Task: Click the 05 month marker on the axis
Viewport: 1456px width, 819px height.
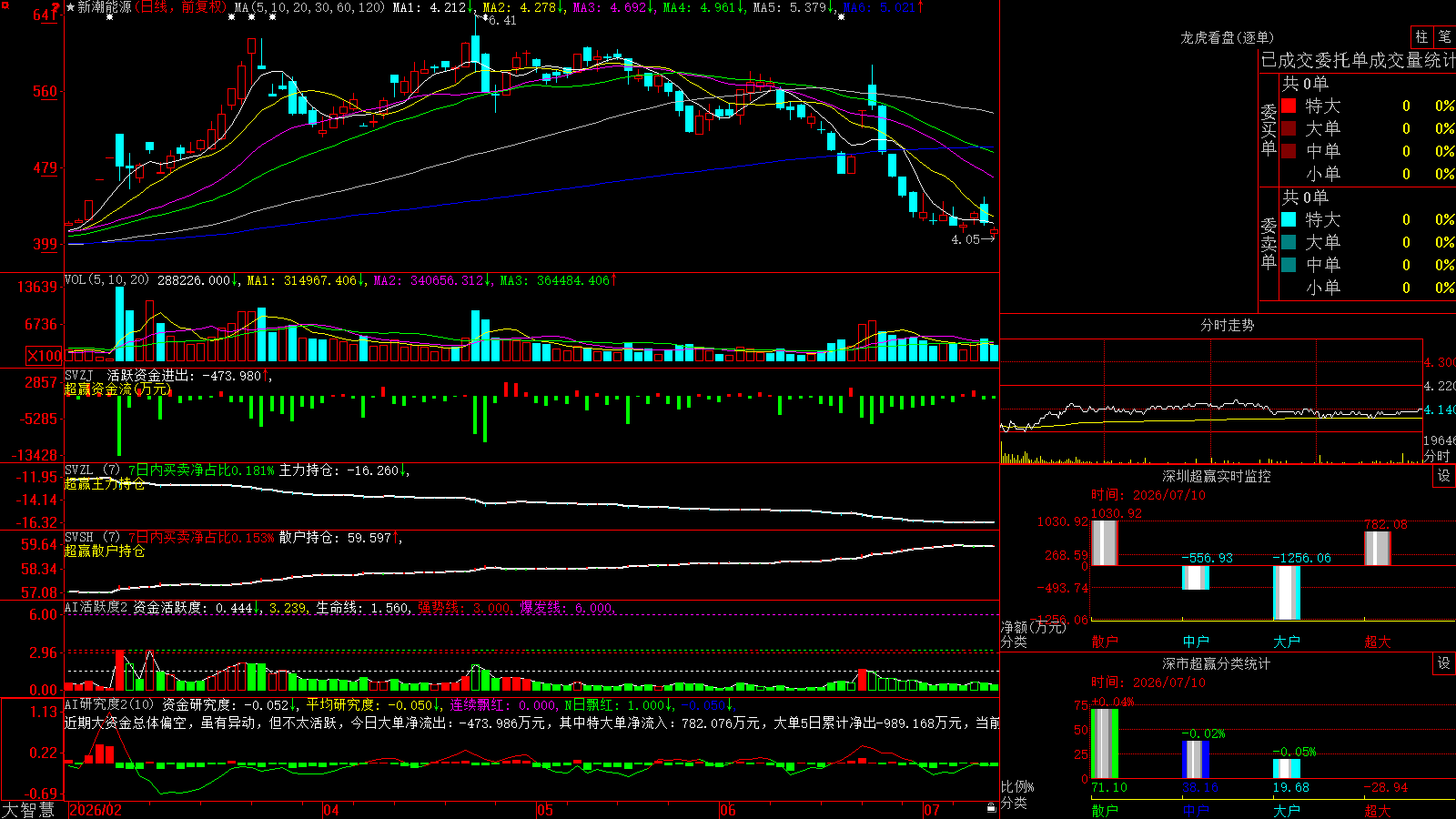Action: point(545,810)
